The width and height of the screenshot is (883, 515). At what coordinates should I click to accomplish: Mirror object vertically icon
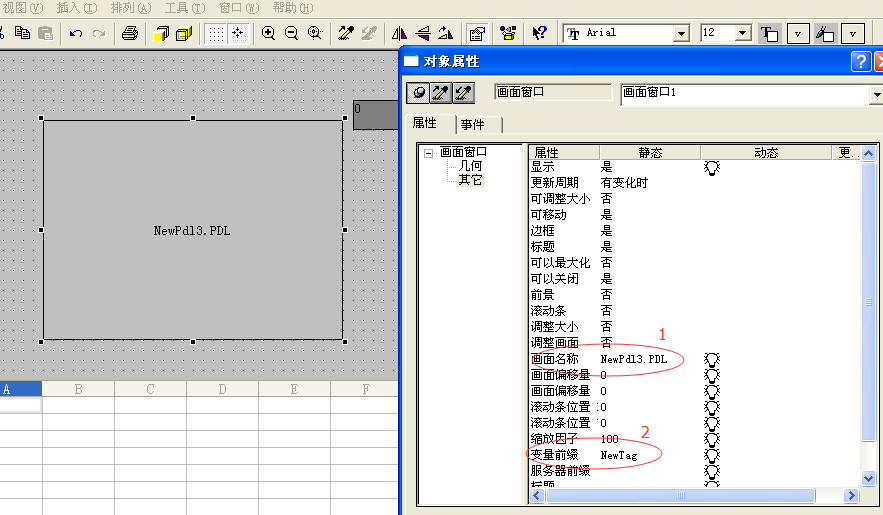click(x=422, y=33)
